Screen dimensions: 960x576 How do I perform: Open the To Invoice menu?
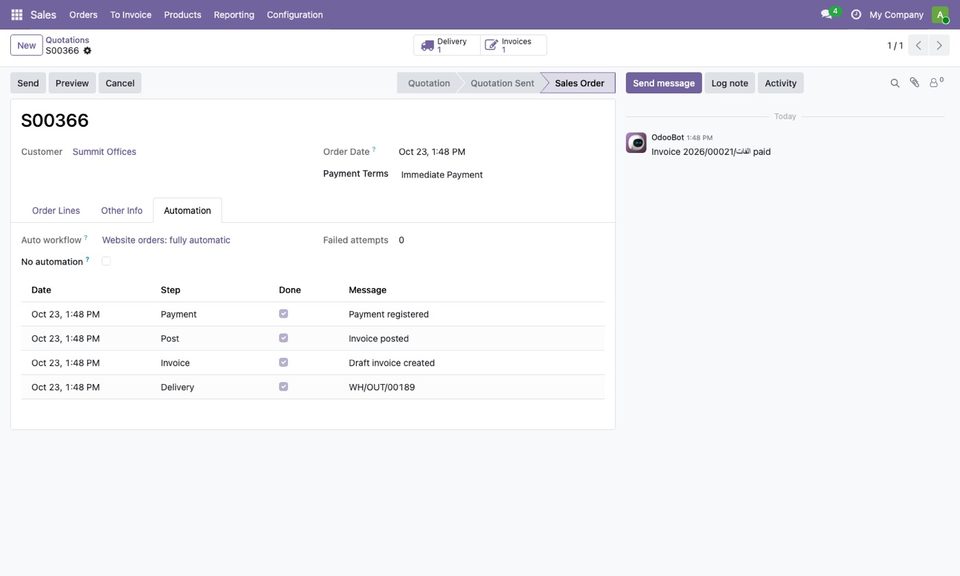coord(130,15)
